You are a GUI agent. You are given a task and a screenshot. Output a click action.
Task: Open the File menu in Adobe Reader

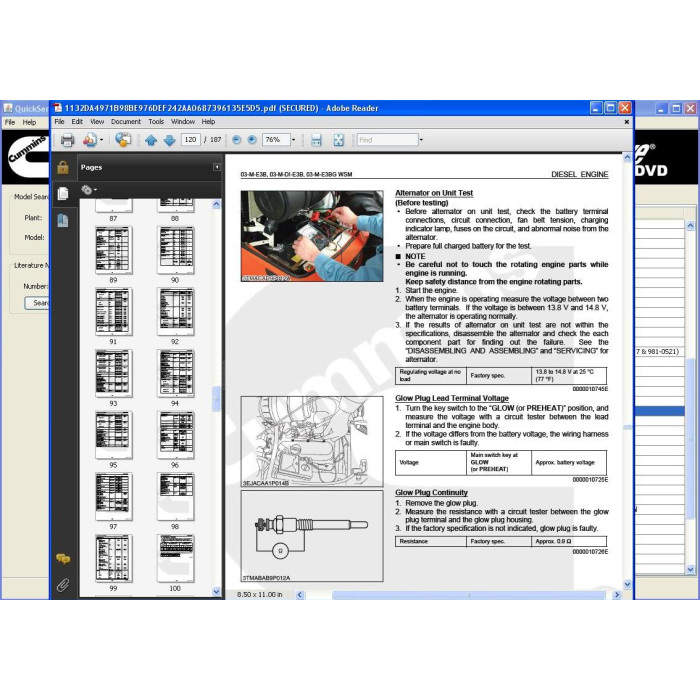coord(59,121)
